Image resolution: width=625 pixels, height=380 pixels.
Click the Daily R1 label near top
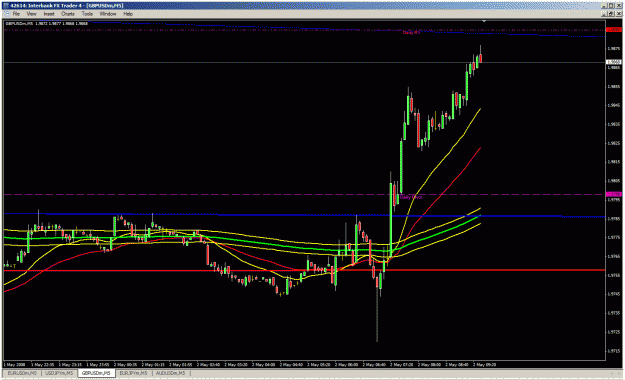[x=411, y=33]
